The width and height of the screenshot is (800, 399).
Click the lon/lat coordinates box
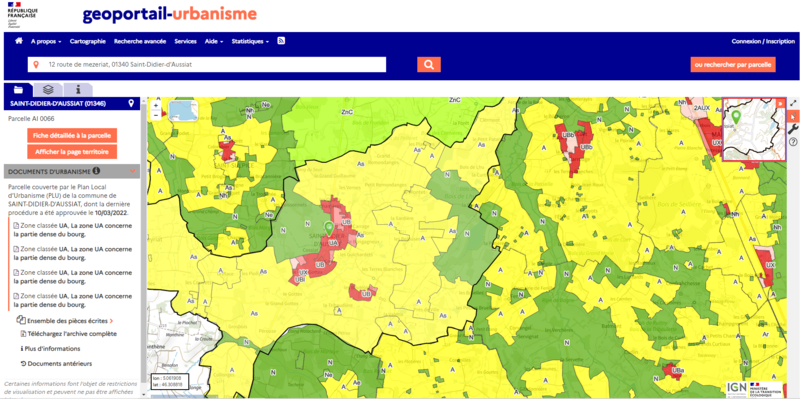point(170,382)
